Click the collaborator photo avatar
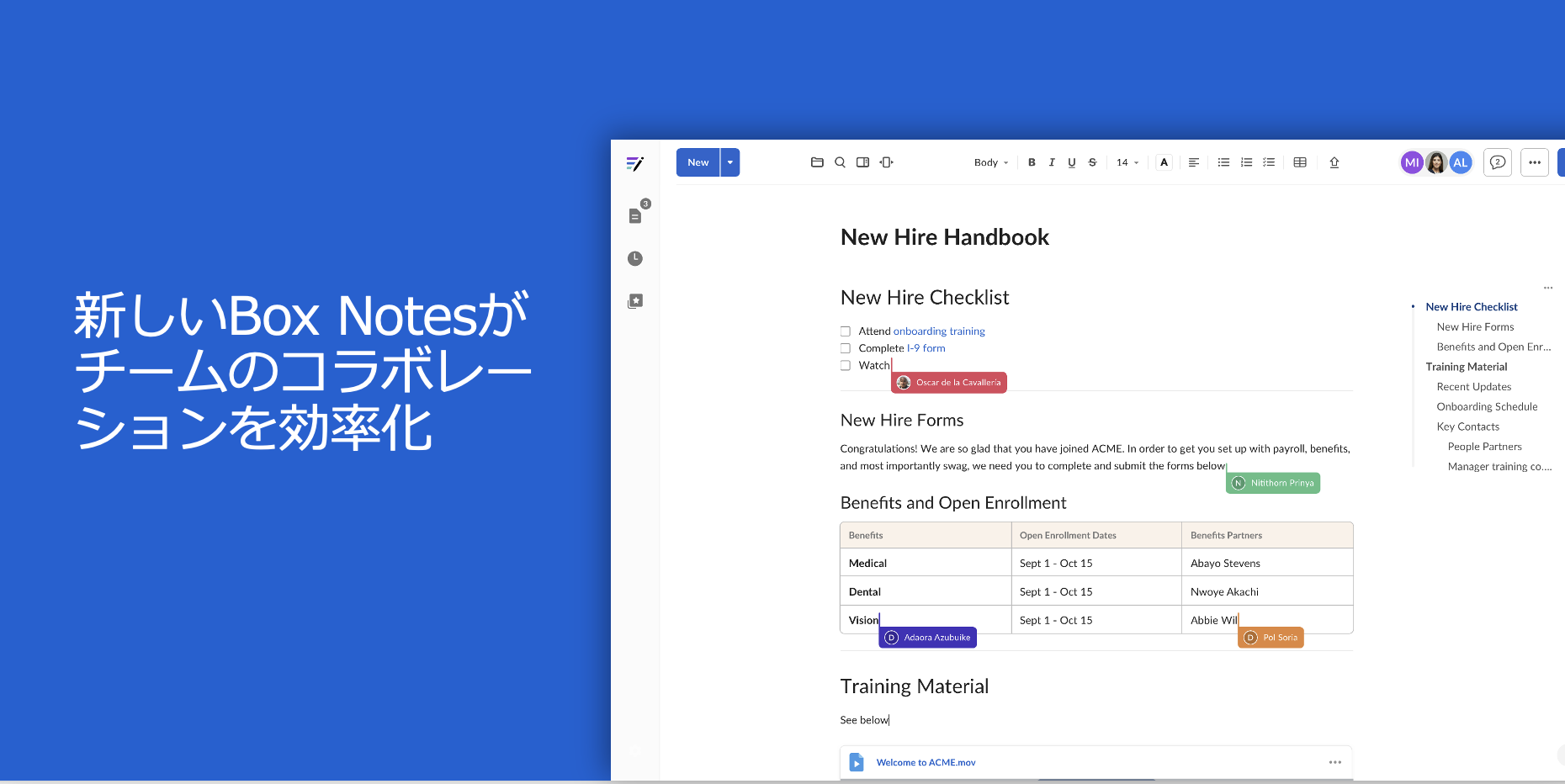Screen dimensions: 1565x784 (1436, 162)
